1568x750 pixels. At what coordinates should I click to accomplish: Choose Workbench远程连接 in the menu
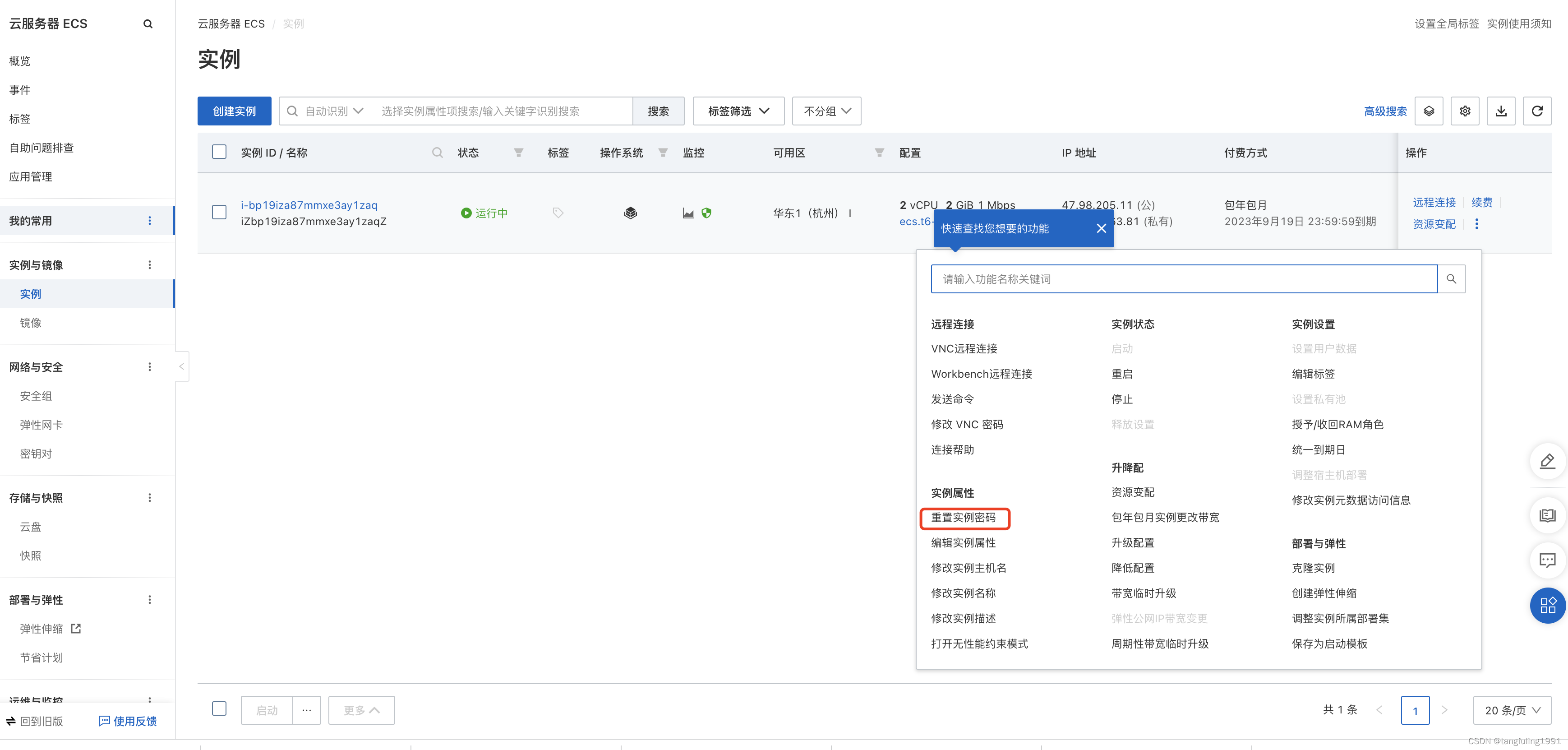pyautogui.click(x=981, y=374)
